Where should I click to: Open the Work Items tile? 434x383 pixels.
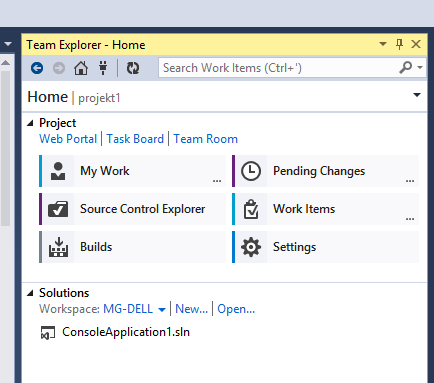pyautogui.click(x=325, y=209)
